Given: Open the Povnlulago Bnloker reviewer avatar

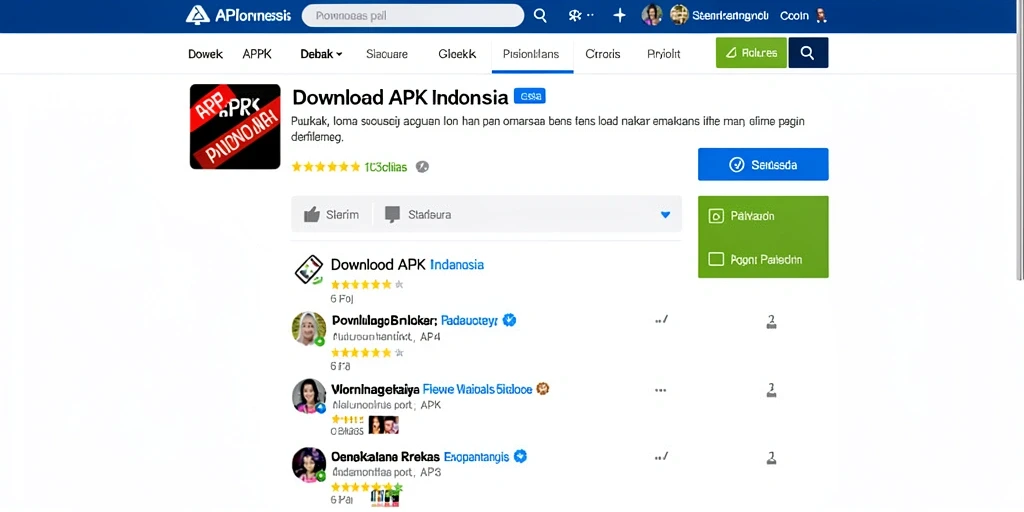Looking at the screenshot, I should (308, 328).
